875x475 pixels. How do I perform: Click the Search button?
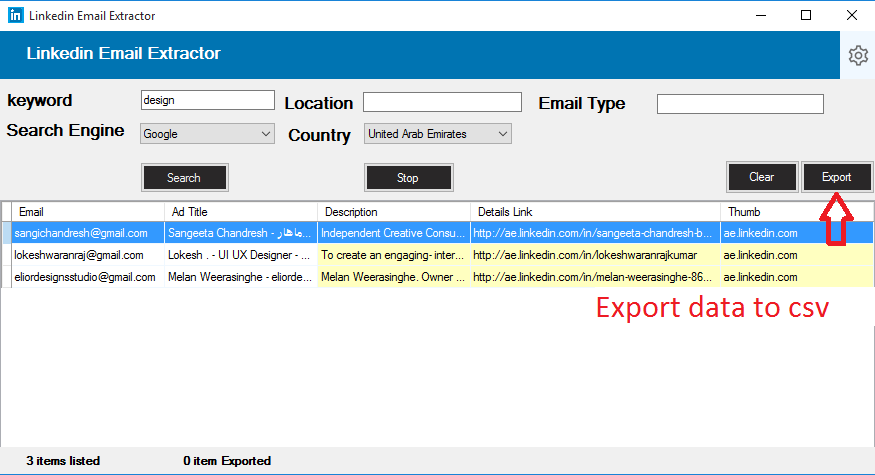coord(185,178)
